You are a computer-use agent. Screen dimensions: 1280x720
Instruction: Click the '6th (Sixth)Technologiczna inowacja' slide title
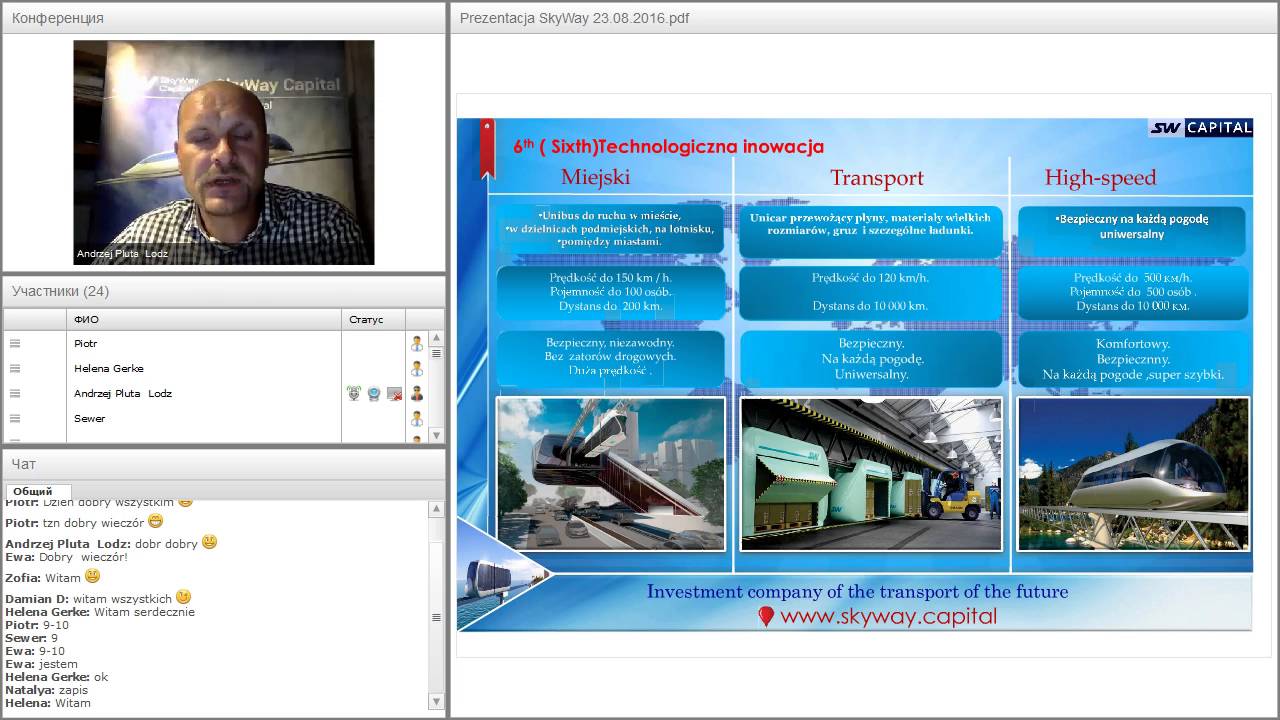click(668, 146)
